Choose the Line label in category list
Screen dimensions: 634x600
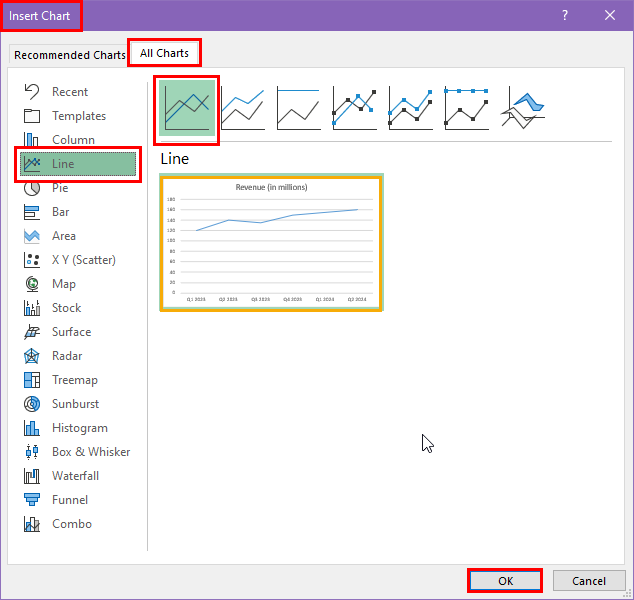point(63,164)
